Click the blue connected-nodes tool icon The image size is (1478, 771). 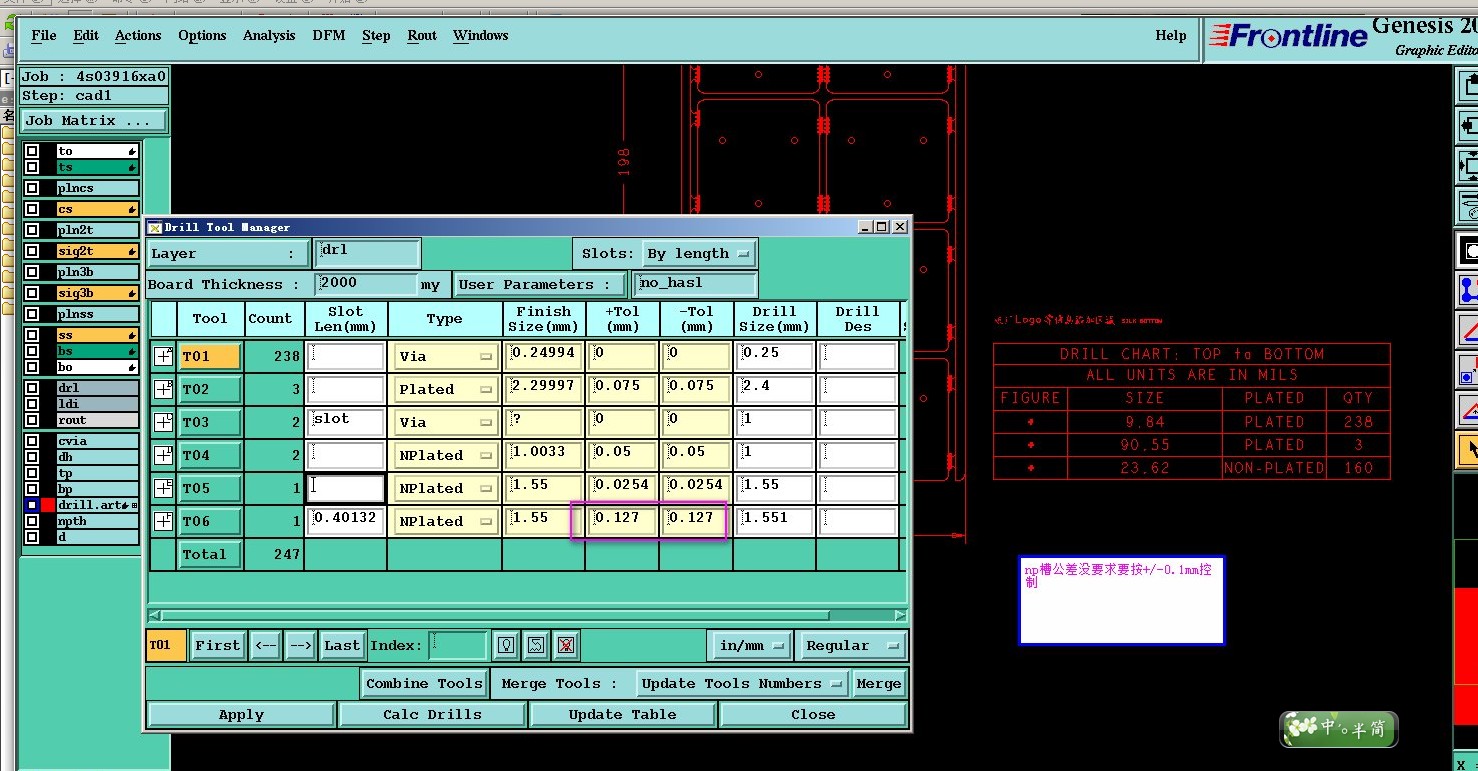point(1468,289)
